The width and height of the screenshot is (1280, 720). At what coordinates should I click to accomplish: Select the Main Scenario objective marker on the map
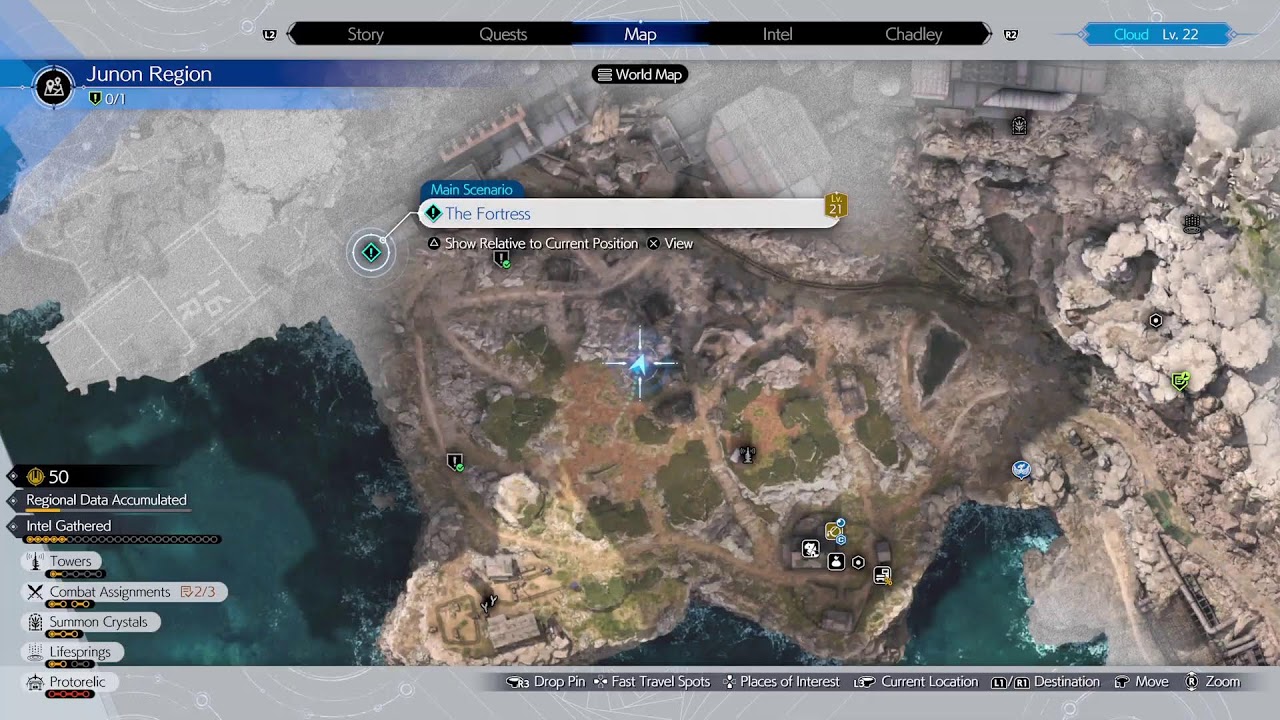tap(371, 253)
